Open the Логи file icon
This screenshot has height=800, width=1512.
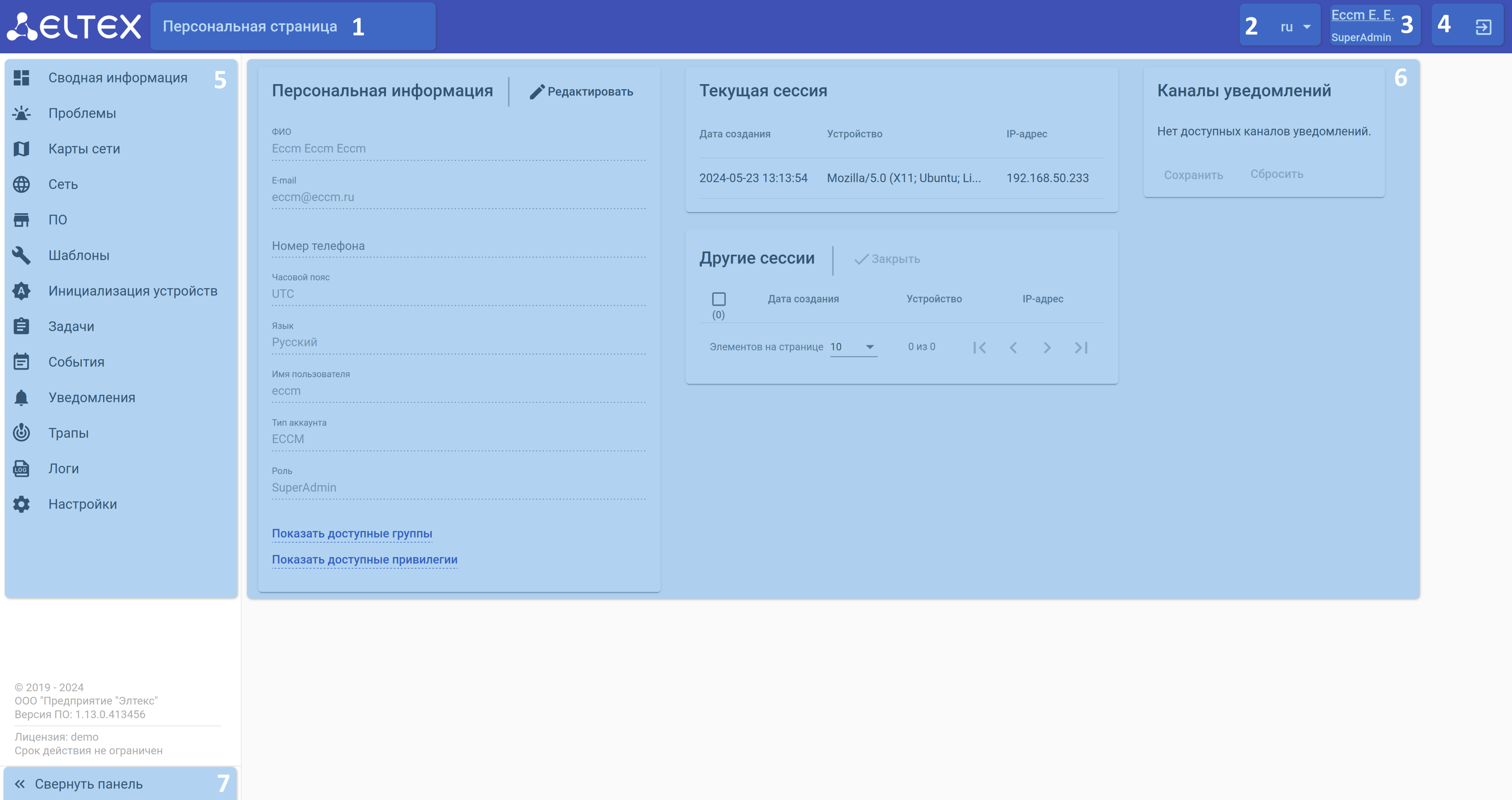(x=21, y=468)
